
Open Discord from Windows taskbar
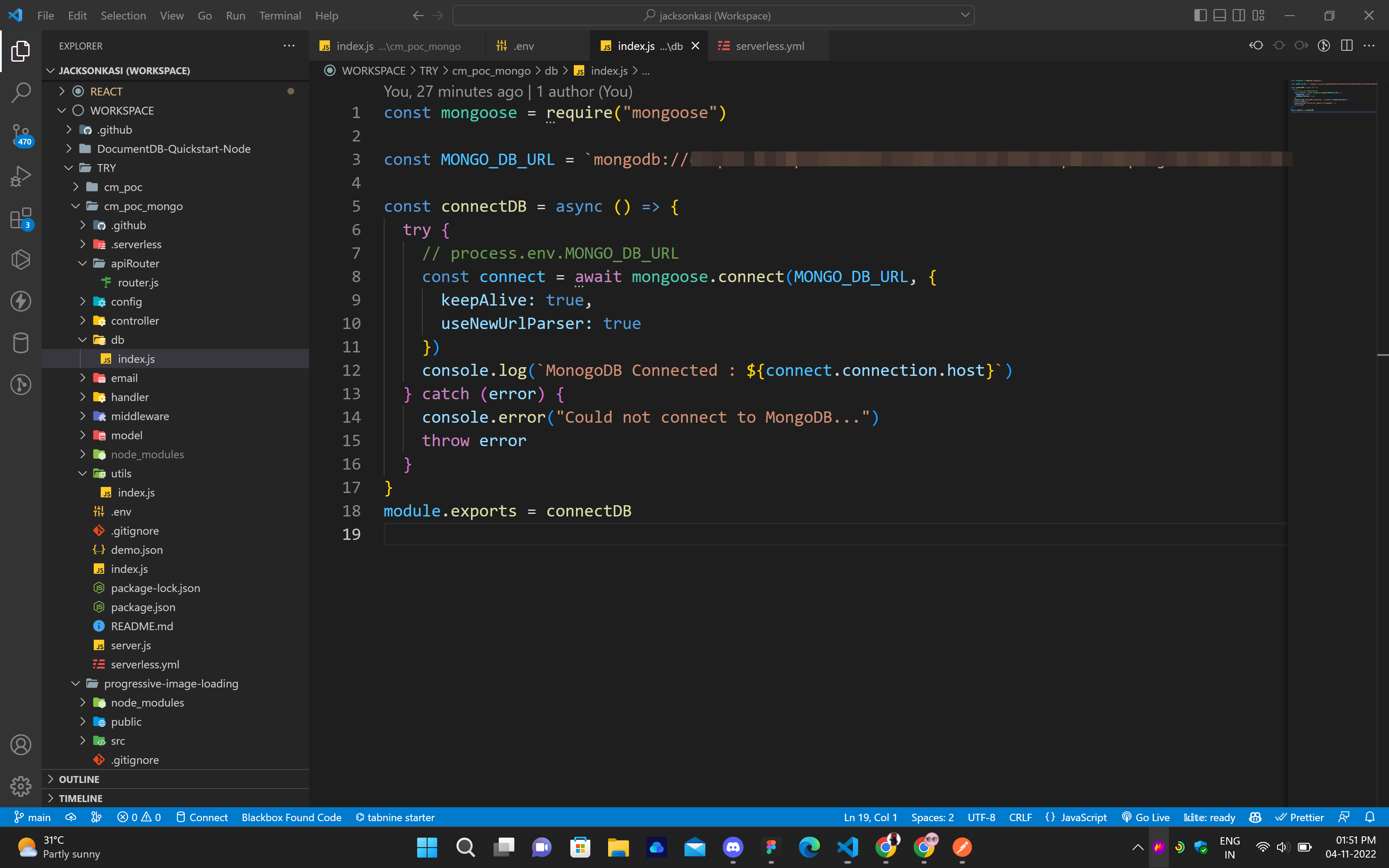pyautogui.click(x=733, y=847)
